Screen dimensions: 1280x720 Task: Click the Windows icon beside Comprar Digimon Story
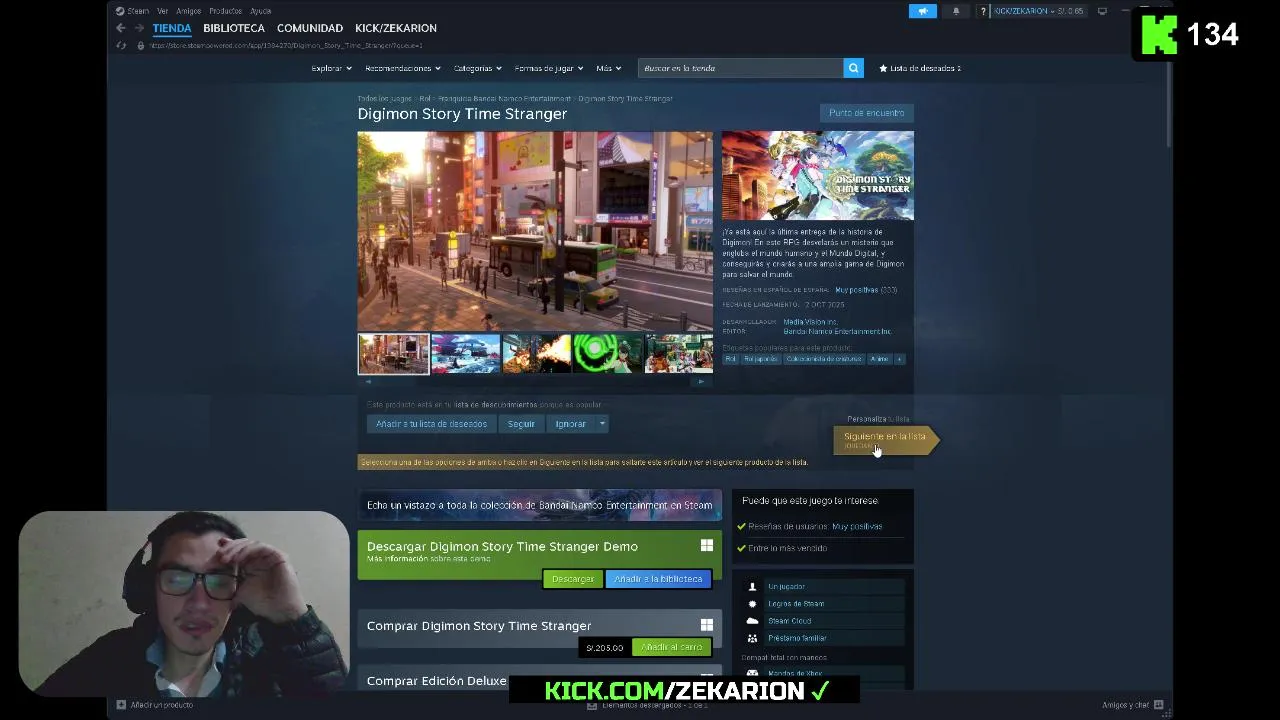click(707, 625)
